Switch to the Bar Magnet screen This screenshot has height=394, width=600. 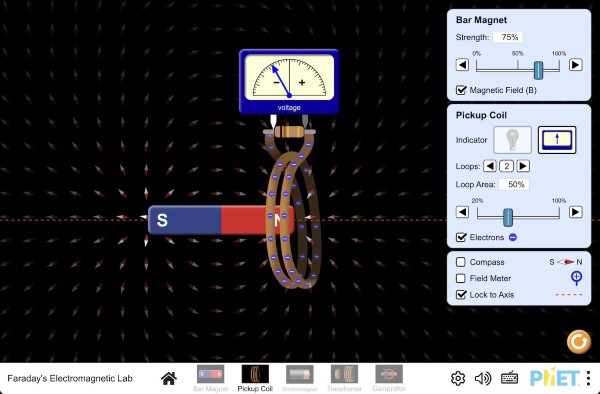point(210,378)
